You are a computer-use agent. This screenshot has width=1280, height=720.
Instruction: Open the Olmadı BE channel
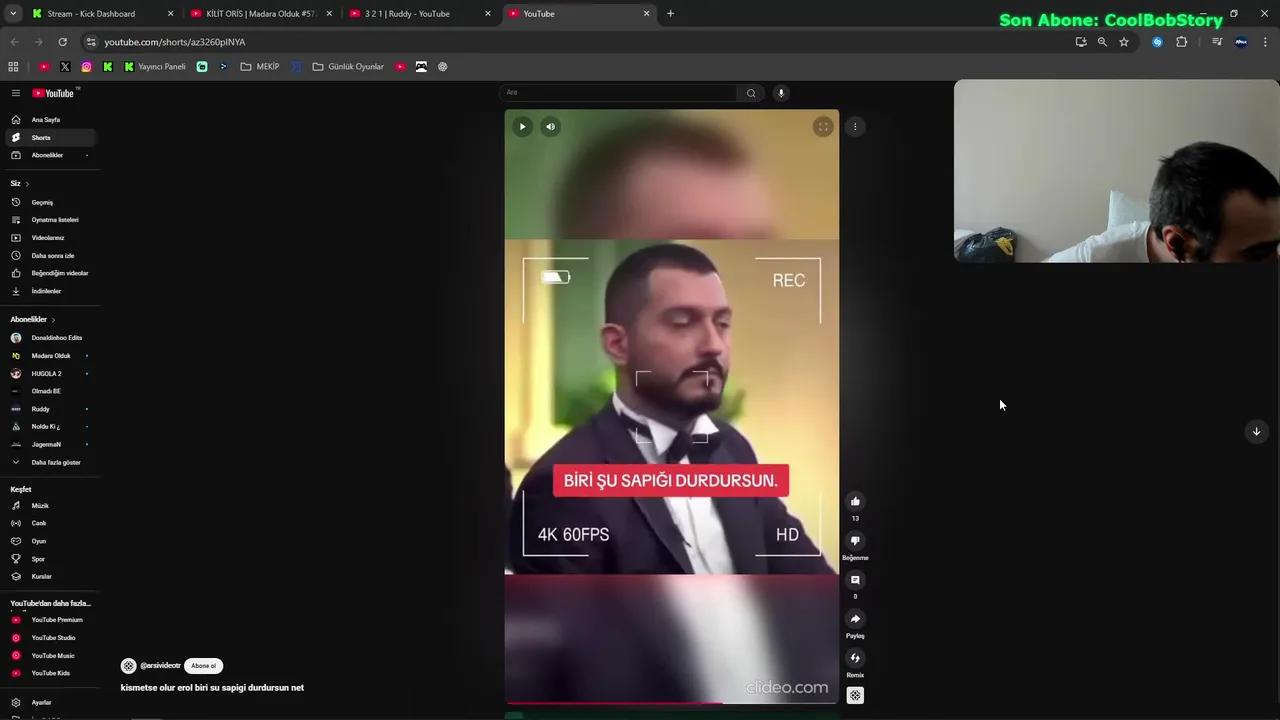[x=50, y=391]
